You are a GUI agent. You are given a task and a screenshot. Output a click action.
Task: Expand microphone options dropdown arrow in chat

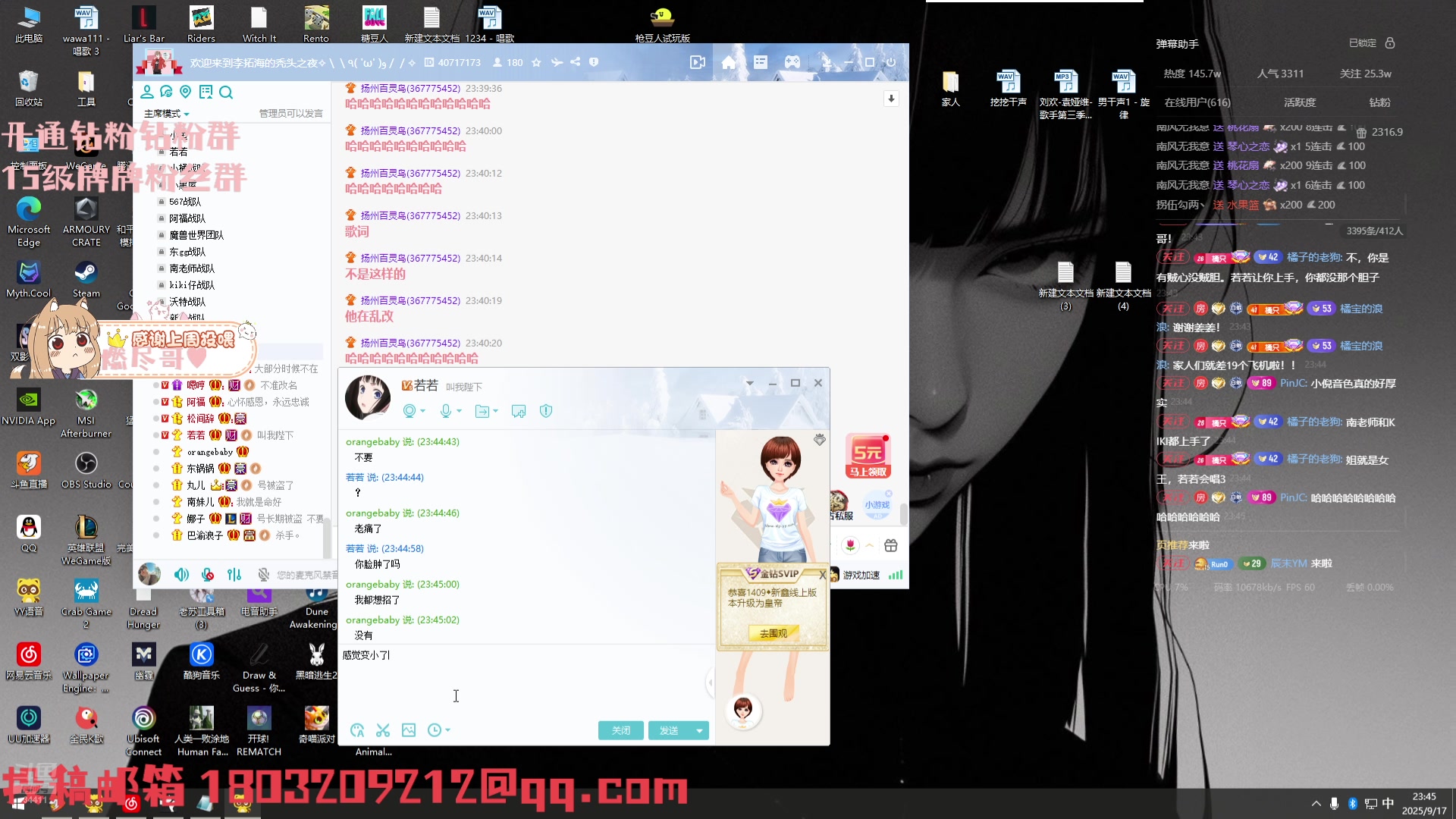[460, 411]
